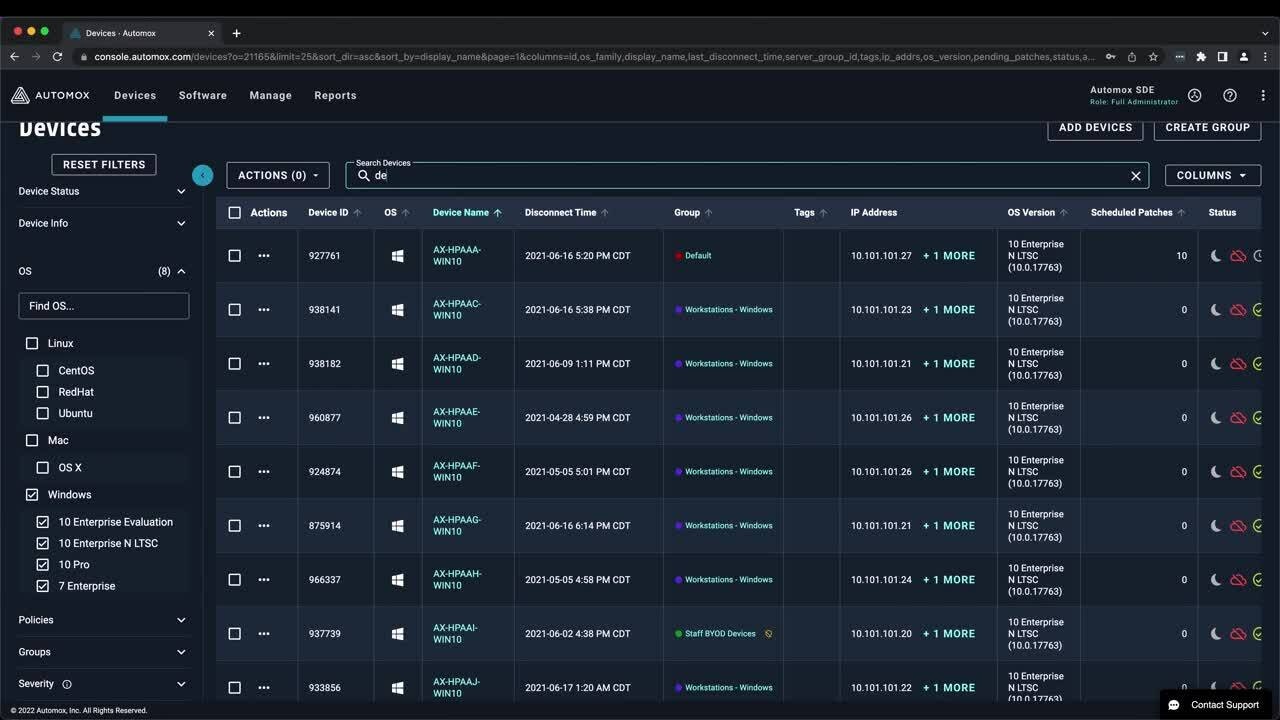Switch to the Software tab
Image resolution: width=1280 pixels, height=720 pixels.
point(203,96)
